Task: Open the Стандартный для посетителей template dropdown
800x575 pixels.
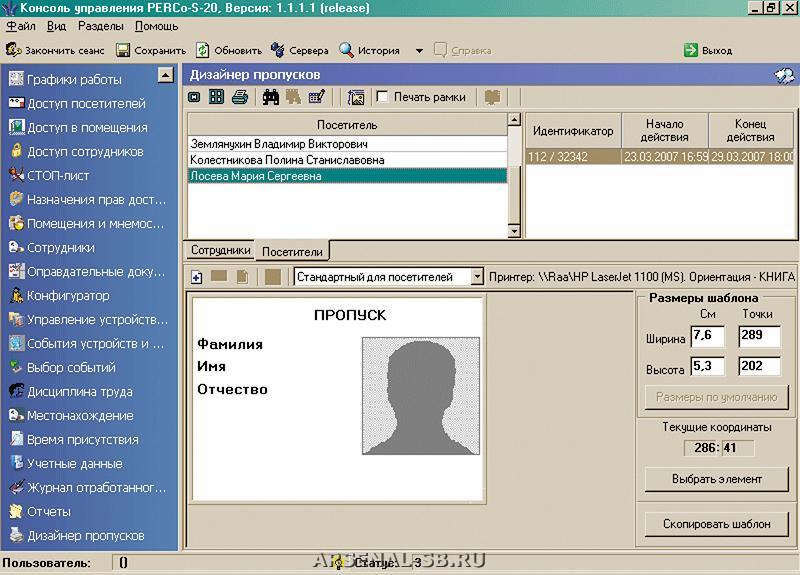Action: tap(476, 277)
